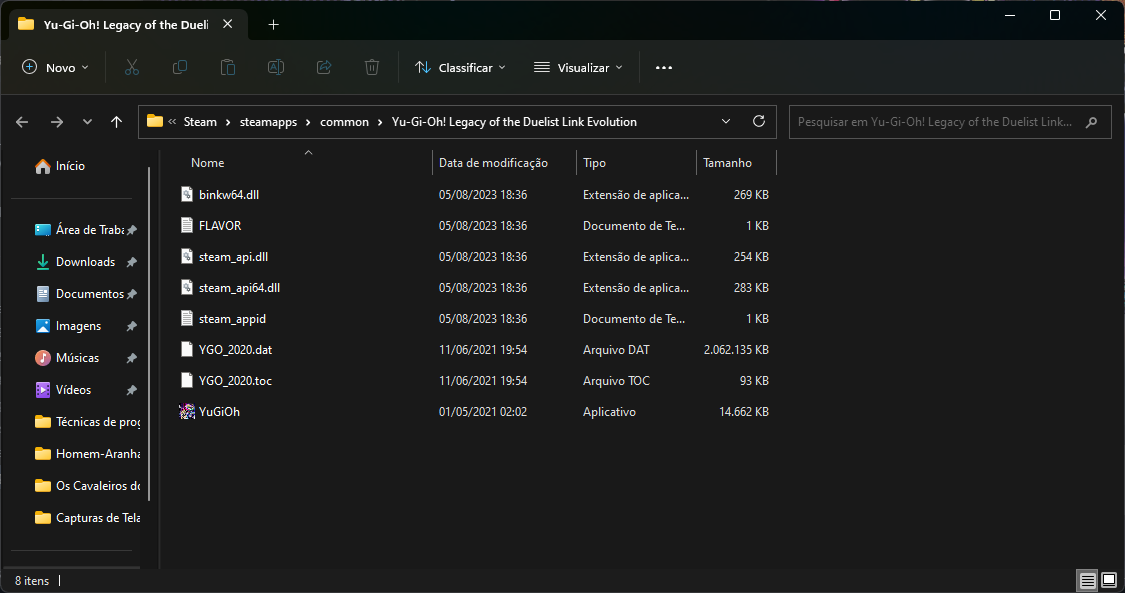Expand chevron after steamapps in breadcrumb
The width and height of the screenshot is (1125, 593).
pos(309,122)
